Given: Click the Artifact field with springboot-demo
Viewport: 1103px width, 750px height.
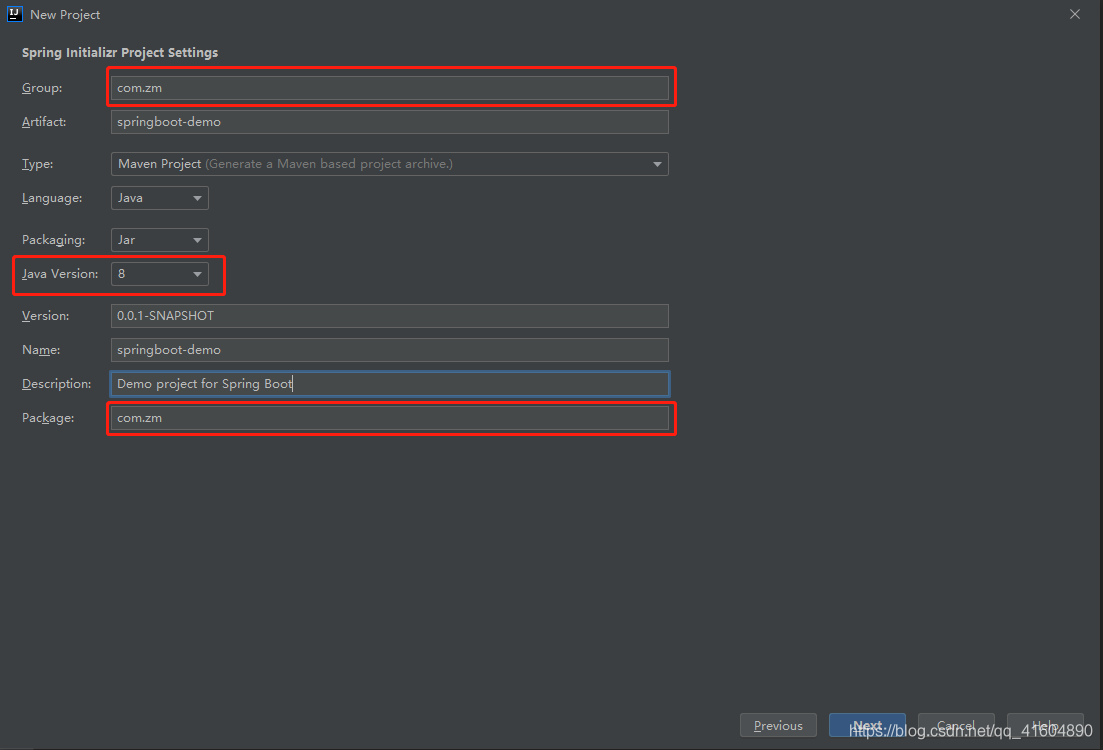Looking at the screenshot, I should pyautogui.click(x=389, y=122).
